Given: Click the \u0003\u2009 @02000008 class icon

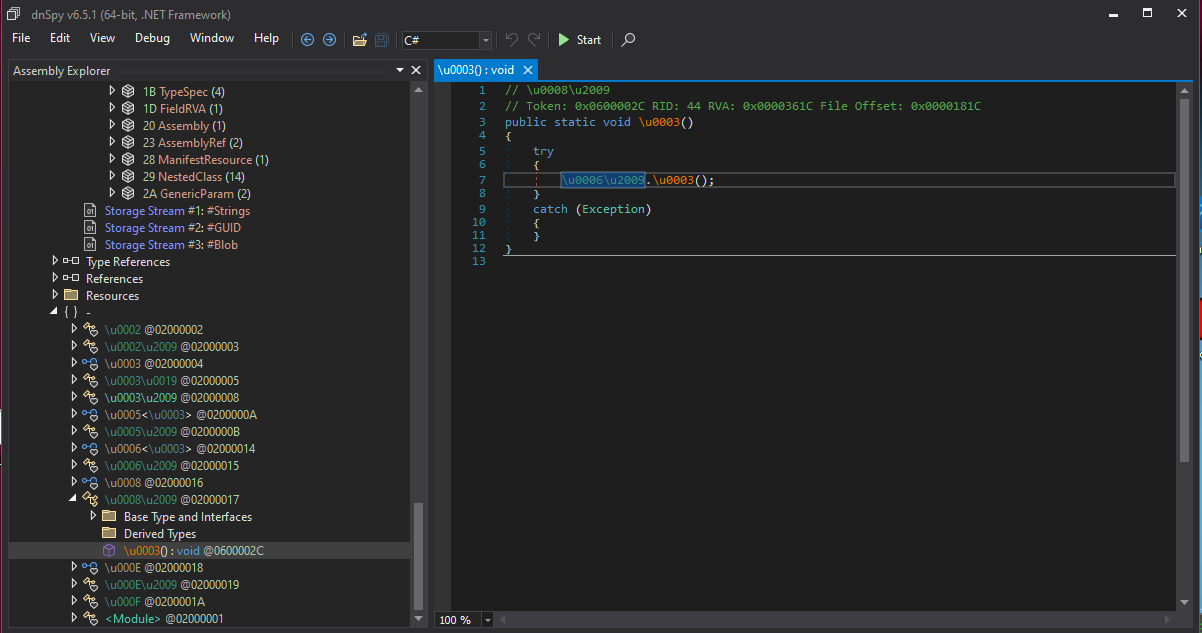Looking at the screenshot, I should [90, 398].
